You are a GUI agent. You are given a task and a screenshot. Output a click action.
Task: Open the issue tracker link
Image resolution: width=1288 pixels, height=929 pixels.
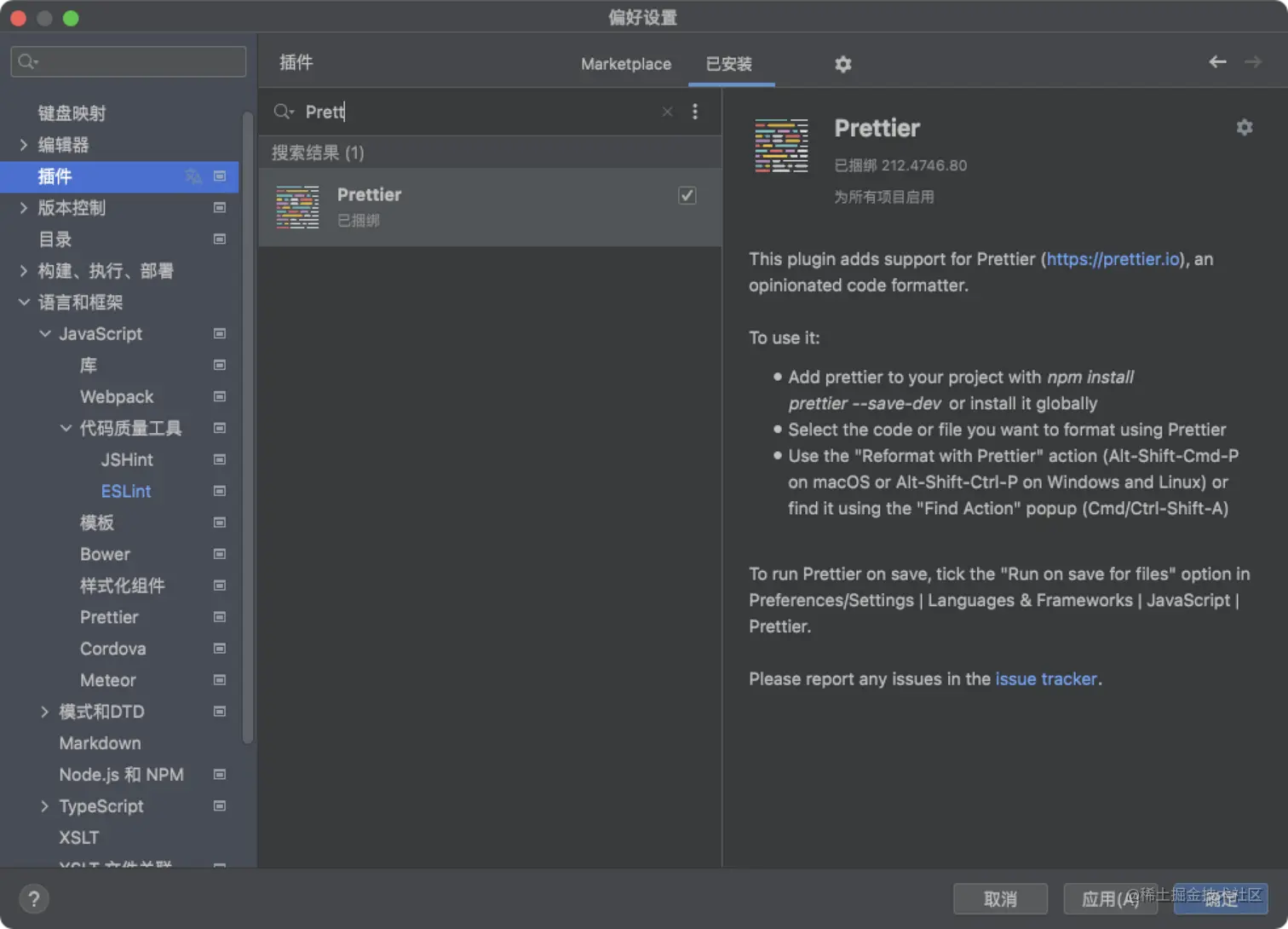(x=1046, y=679)
